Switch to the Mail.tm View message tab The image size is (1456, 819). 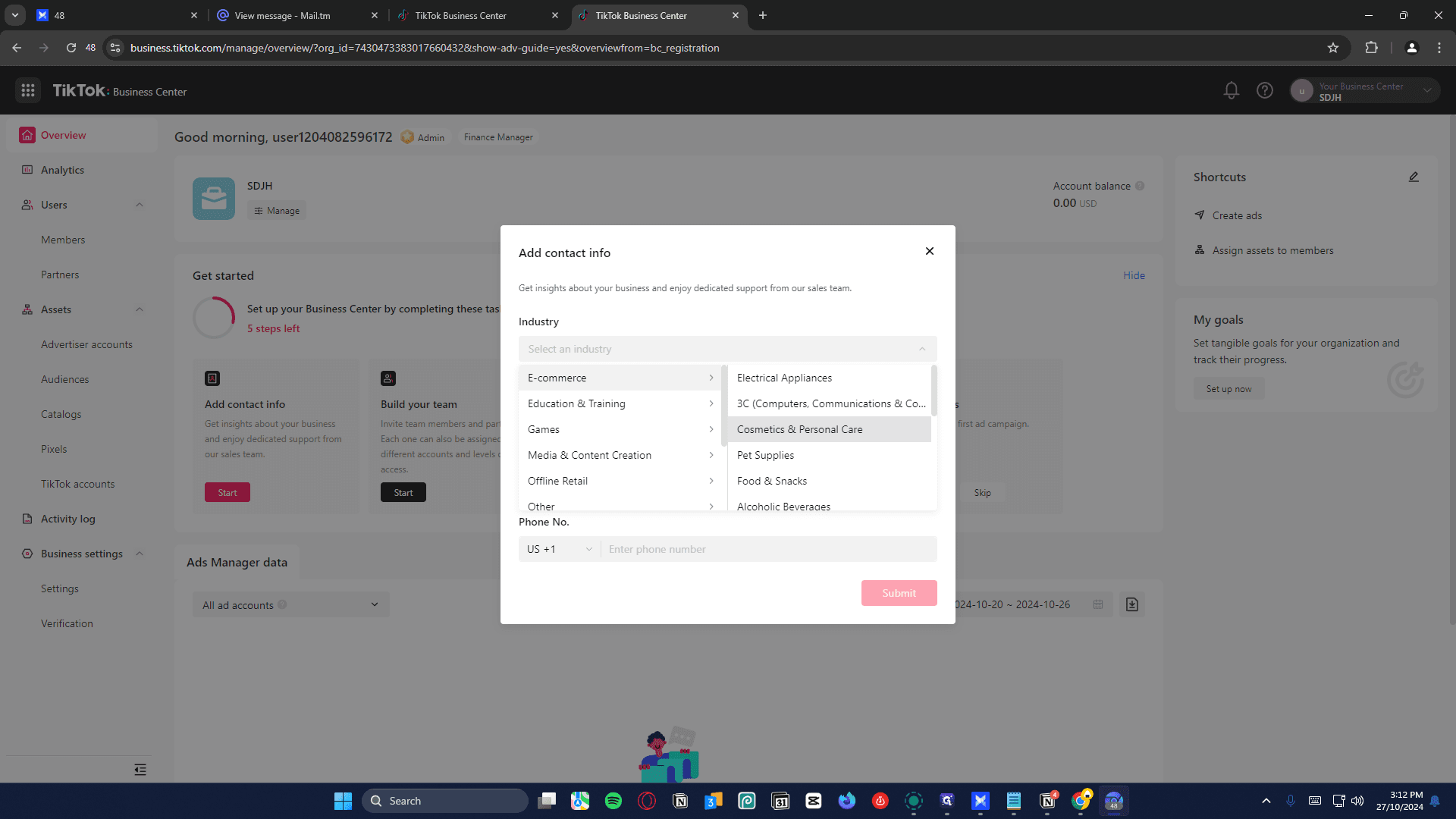[297, 15]
